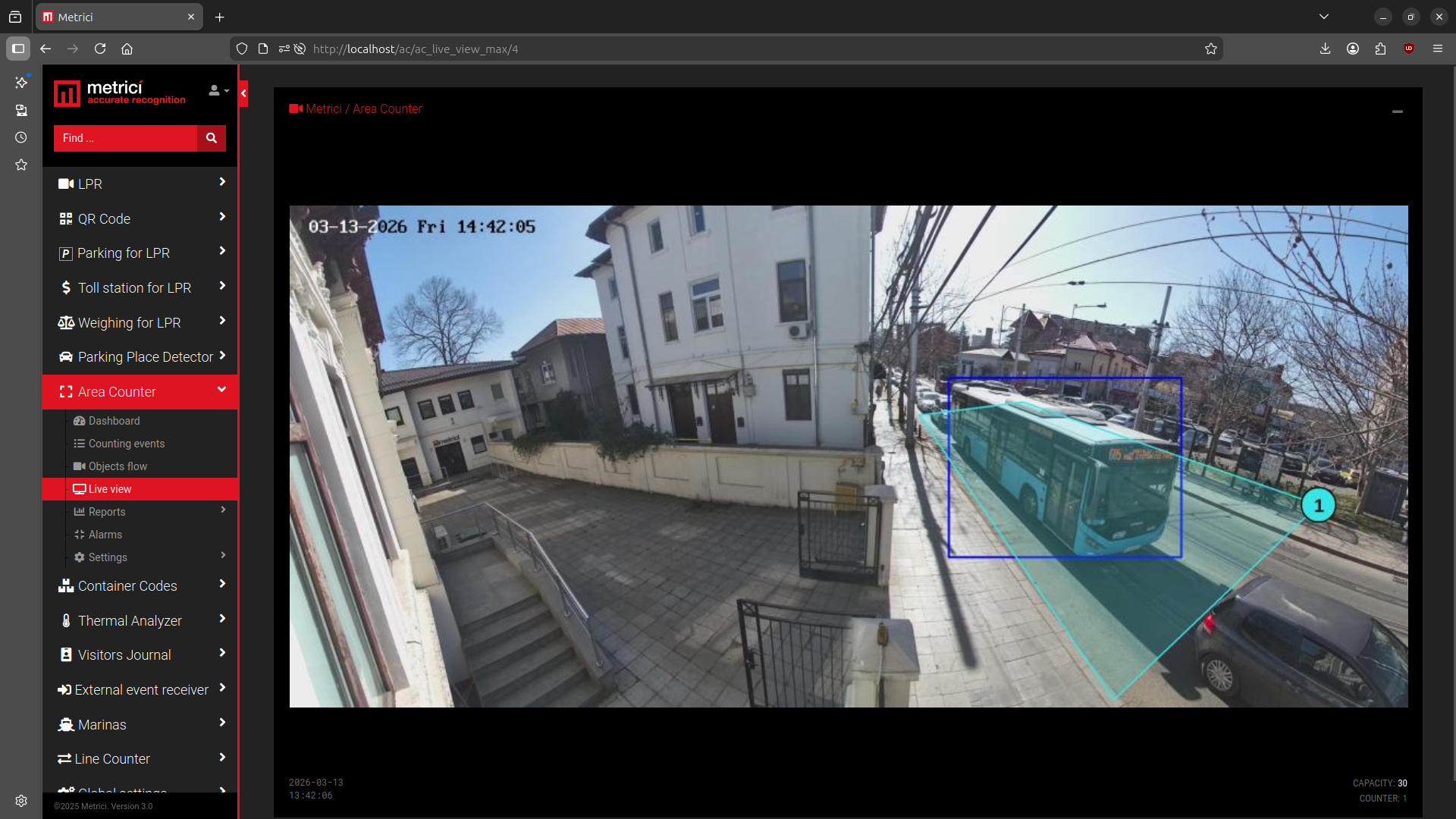This screenshot has width=1456, height=819.
Task: Click the address bar URL
Action: pos(416,49)
